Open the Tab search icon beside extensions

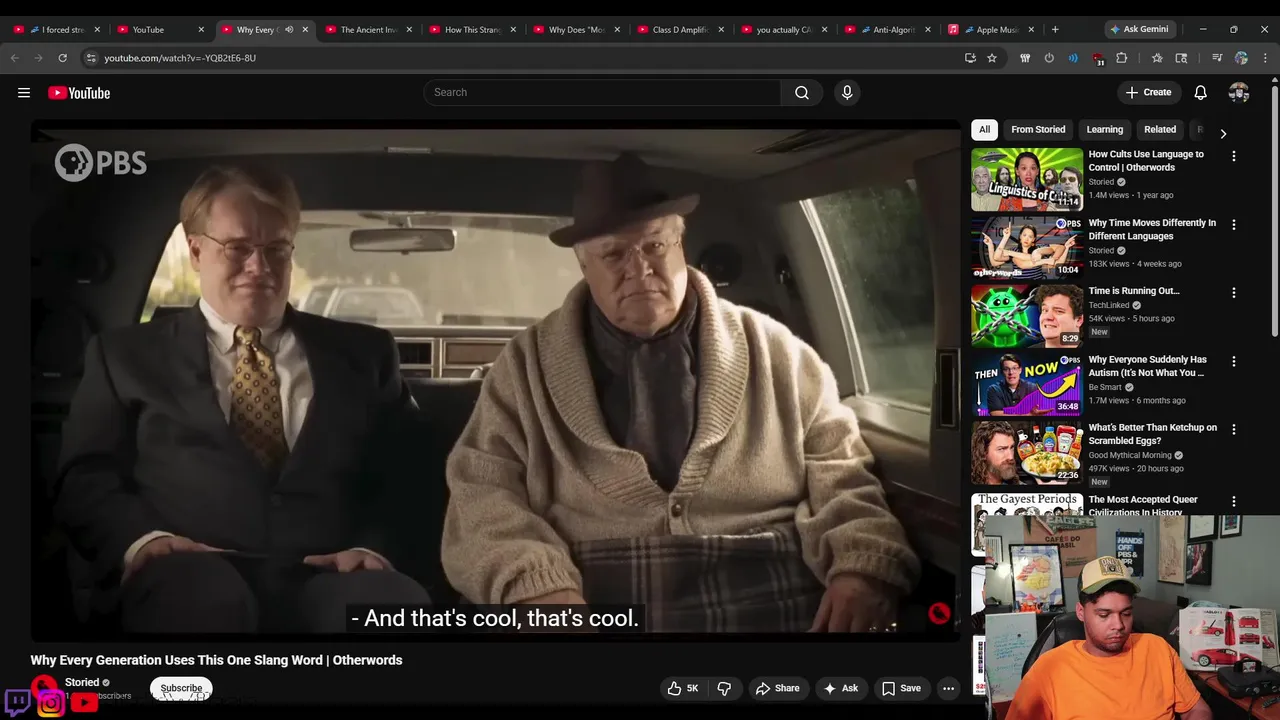pyautogui.click(x=1181, y=58)
